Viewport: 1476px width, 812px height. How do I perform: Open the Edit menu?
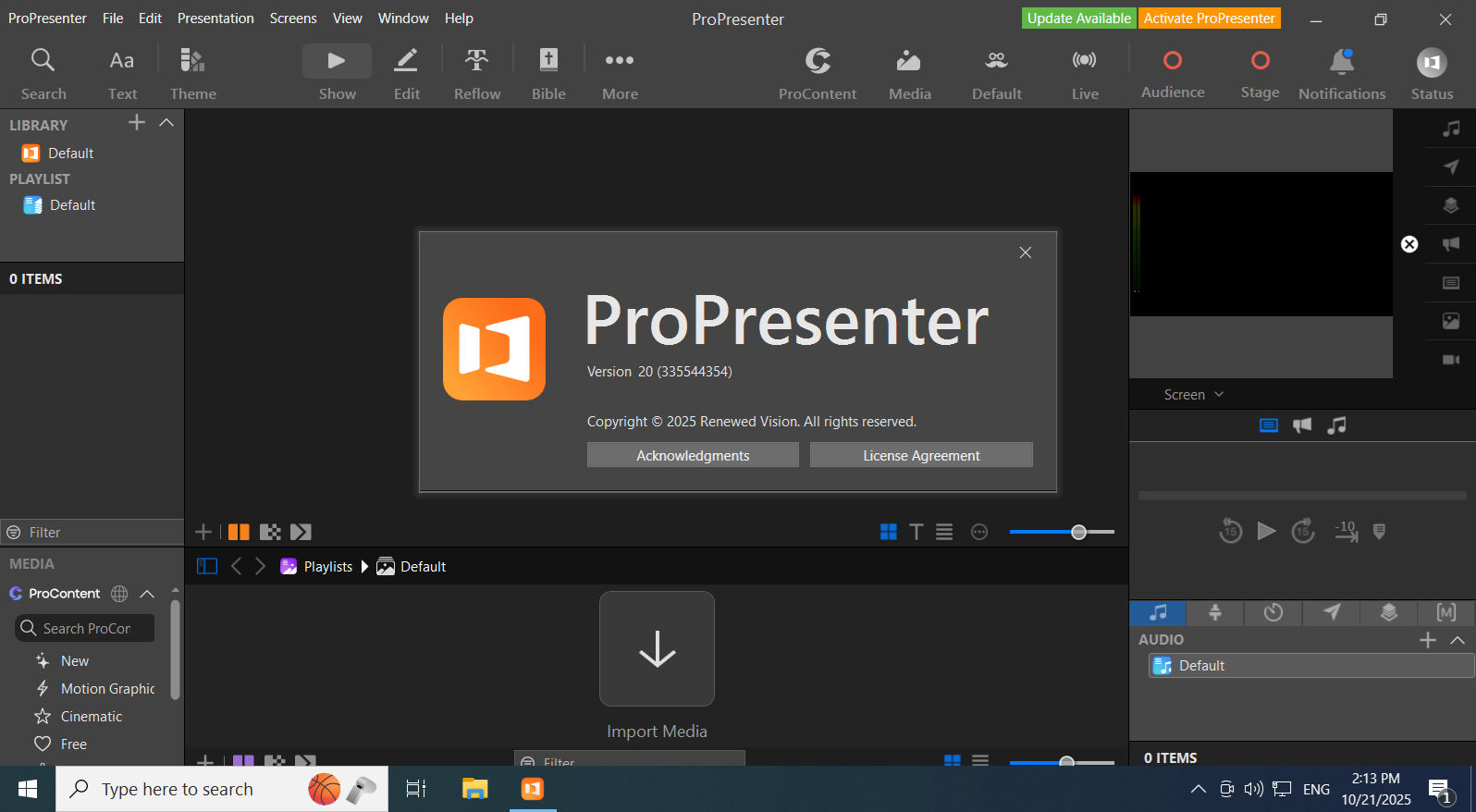click(150, 18)
